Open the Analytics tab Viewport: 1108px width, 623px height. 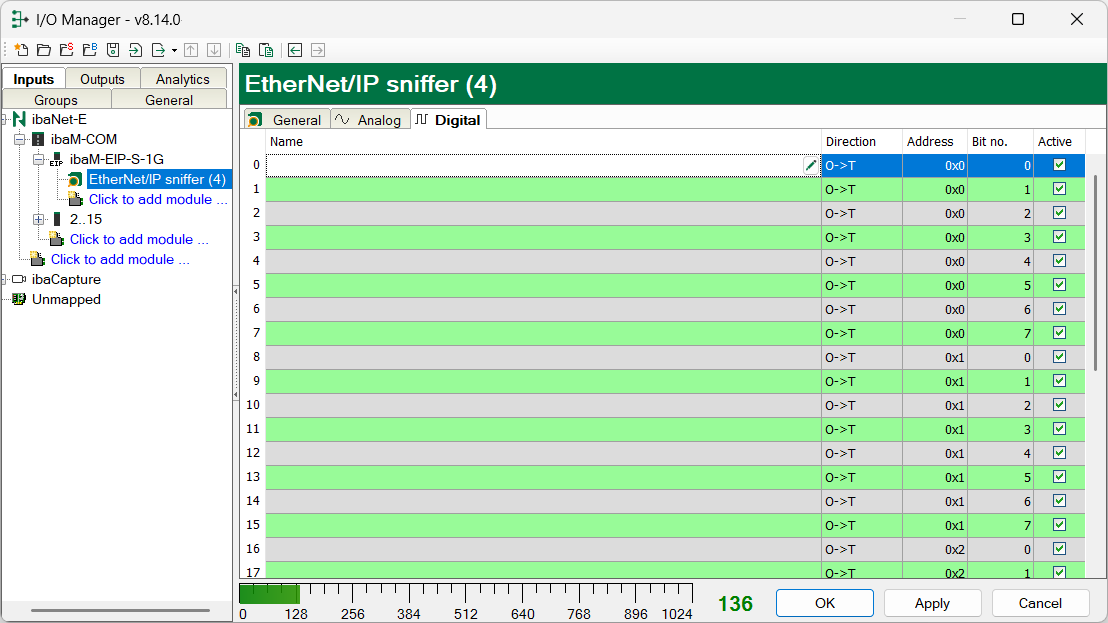click(x=183, y=79)
